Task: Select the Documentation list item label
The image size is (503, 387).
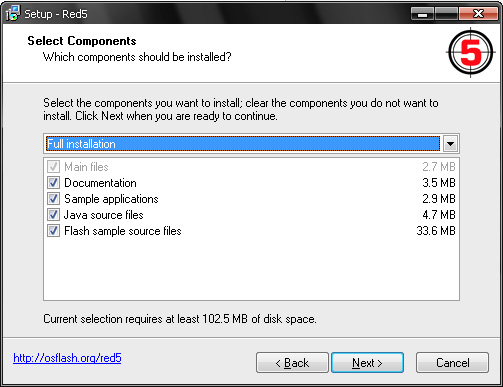Action: [100, 183]
